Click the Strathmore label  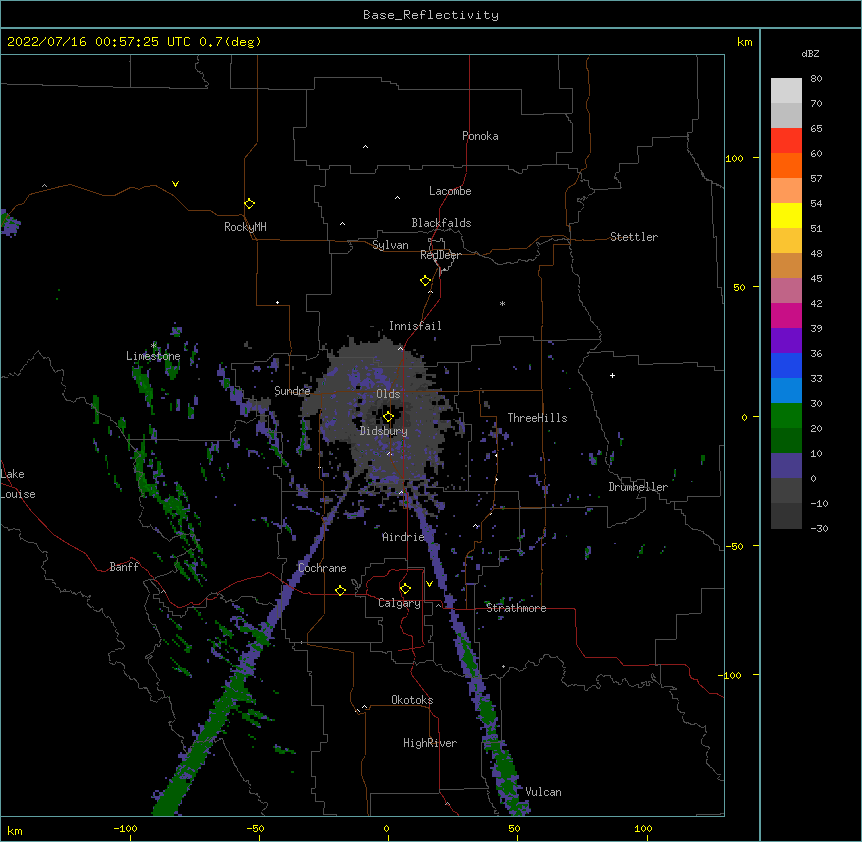516,608
